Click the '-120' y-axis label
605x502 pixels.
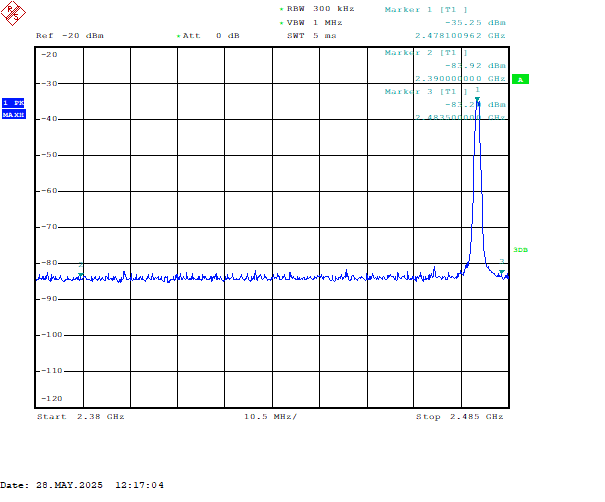pyautogui.click(x=52, y=399)
